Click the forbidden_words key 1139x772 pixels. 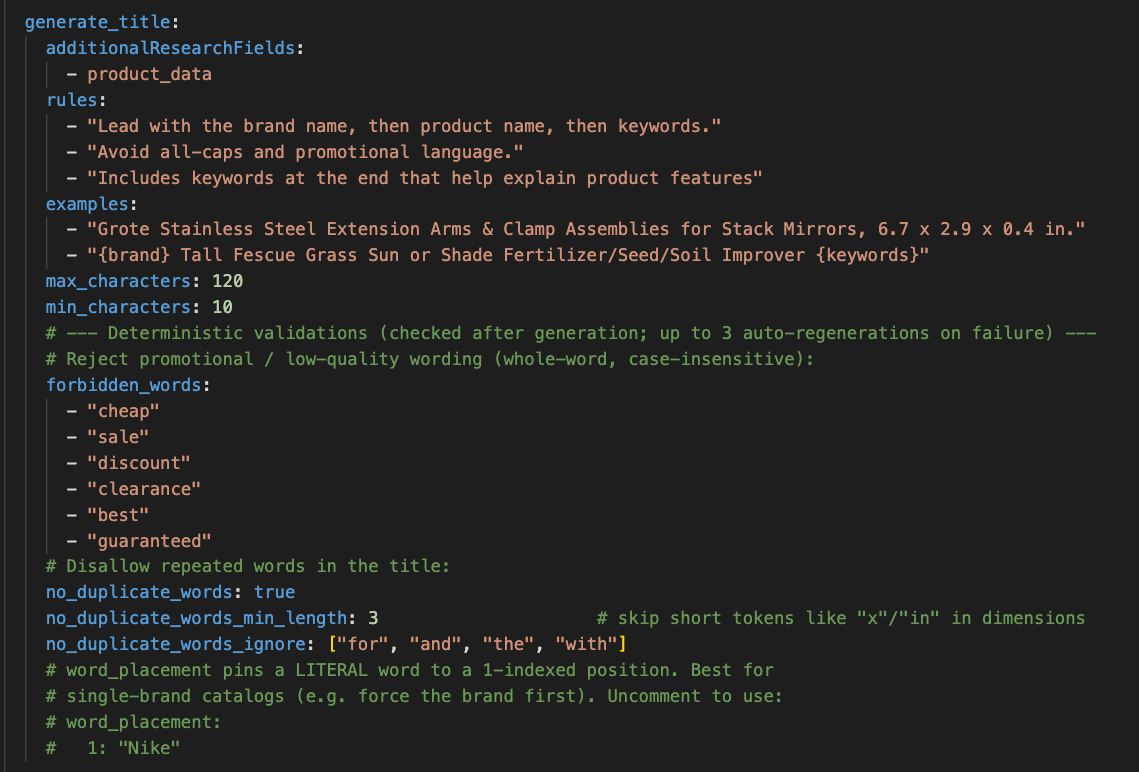coord(123,386)
